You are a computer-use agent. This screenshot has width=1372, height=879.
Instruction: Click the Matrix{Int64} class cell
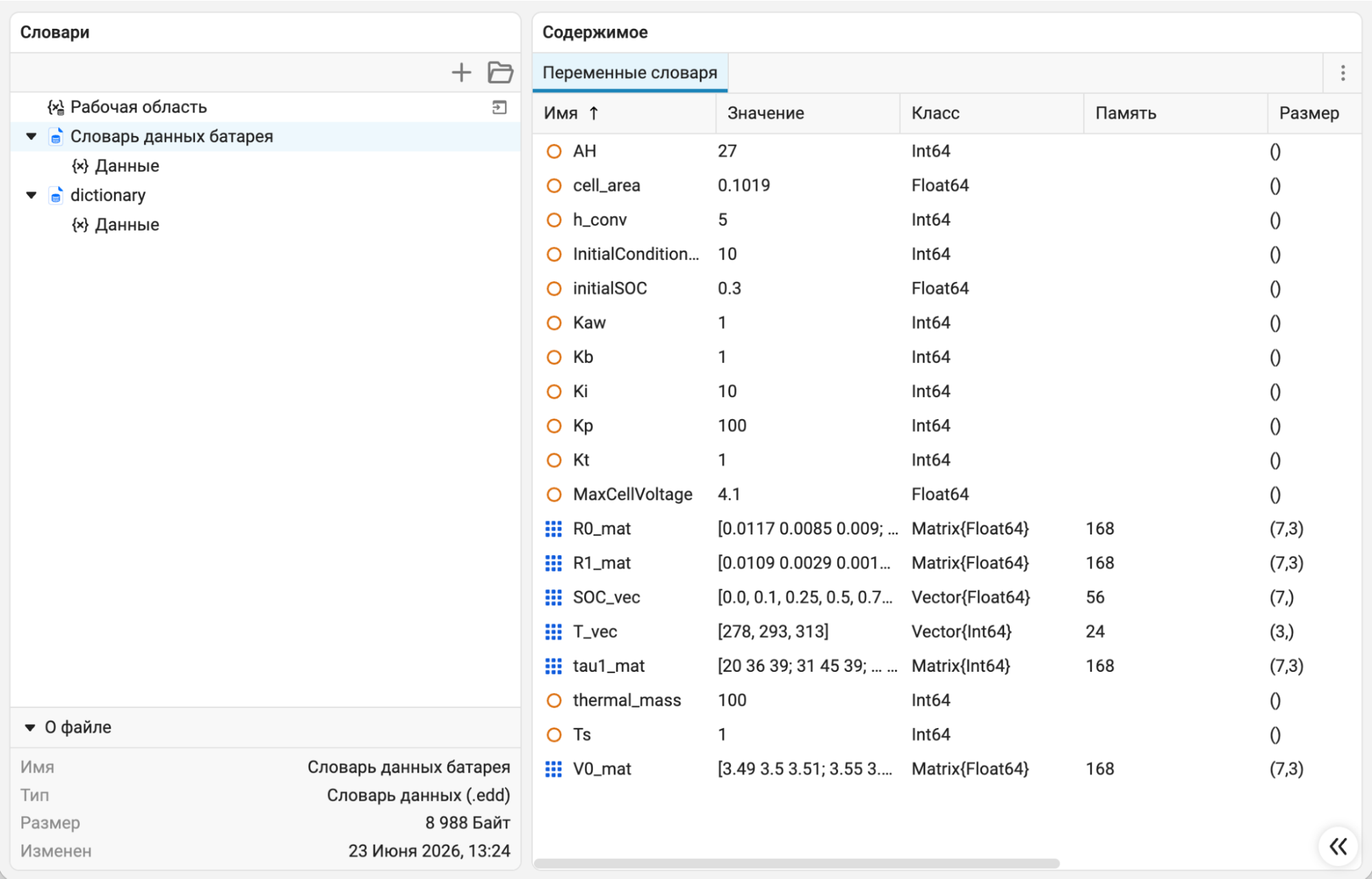tap(960, 666)
